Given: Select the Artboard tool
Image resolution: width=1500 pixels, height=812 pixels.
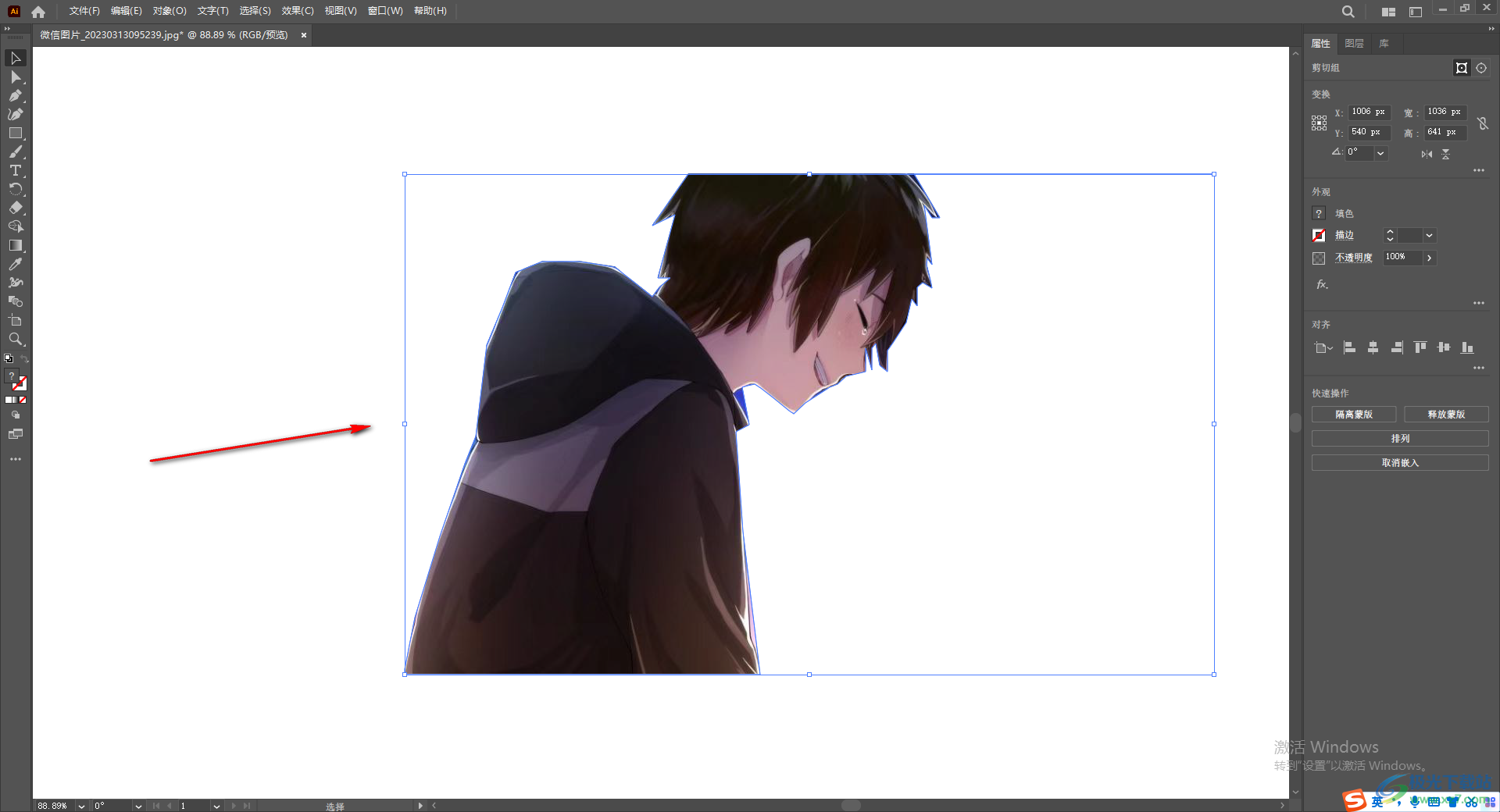Looking at the screenshot, I should (x=15, y=321).
